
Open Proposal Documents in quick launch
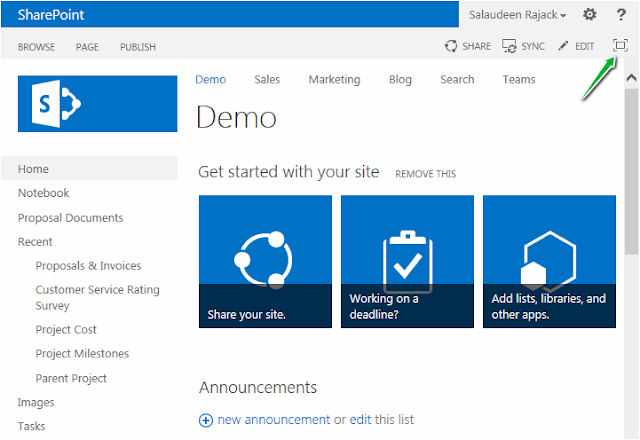(x=70, y=218)
